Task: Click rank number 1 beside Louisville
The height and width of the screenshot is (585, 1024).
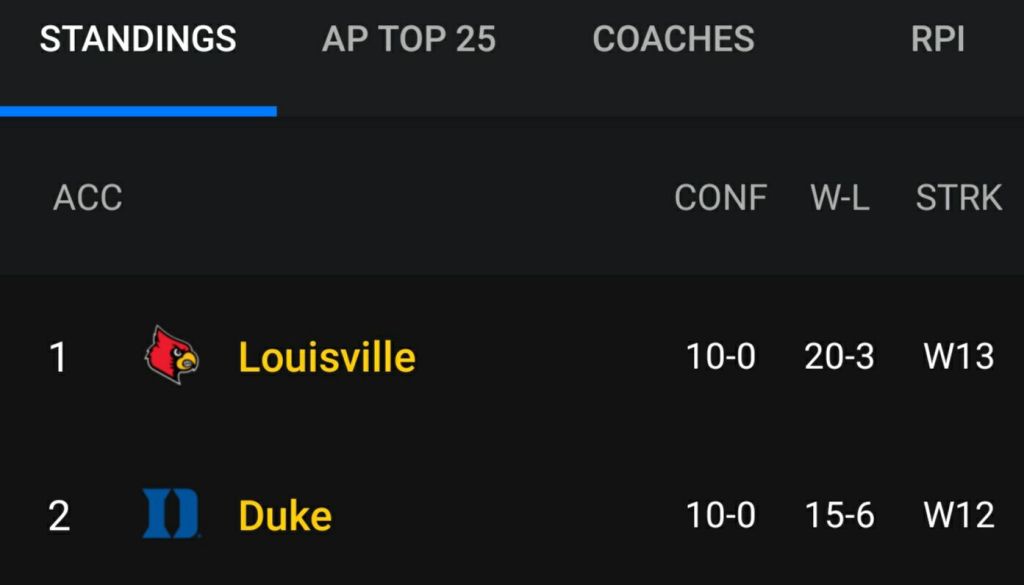Action: (59, 357)
